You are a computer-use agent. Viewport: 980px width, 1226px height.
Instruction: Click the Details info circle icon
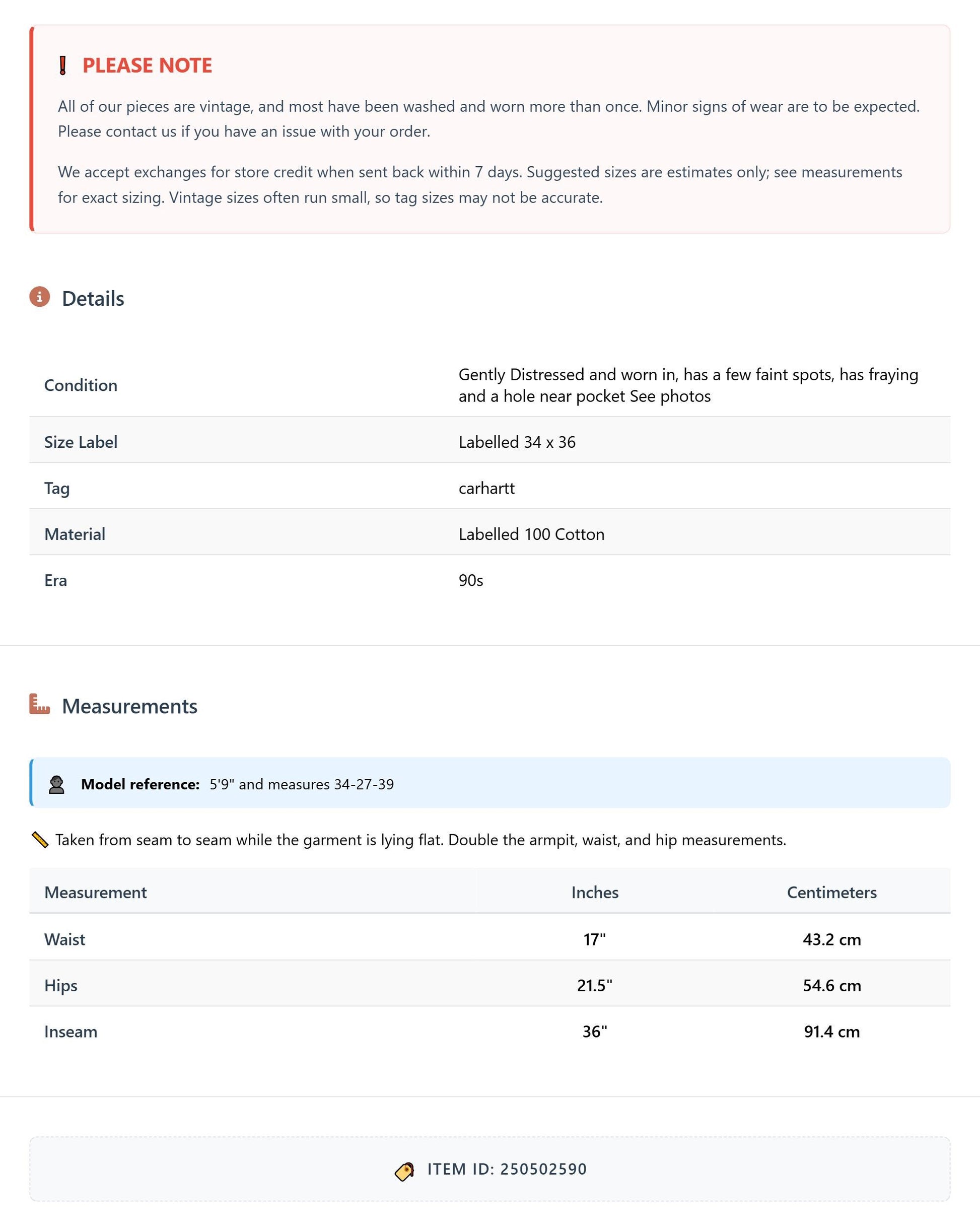coord(40,297)
